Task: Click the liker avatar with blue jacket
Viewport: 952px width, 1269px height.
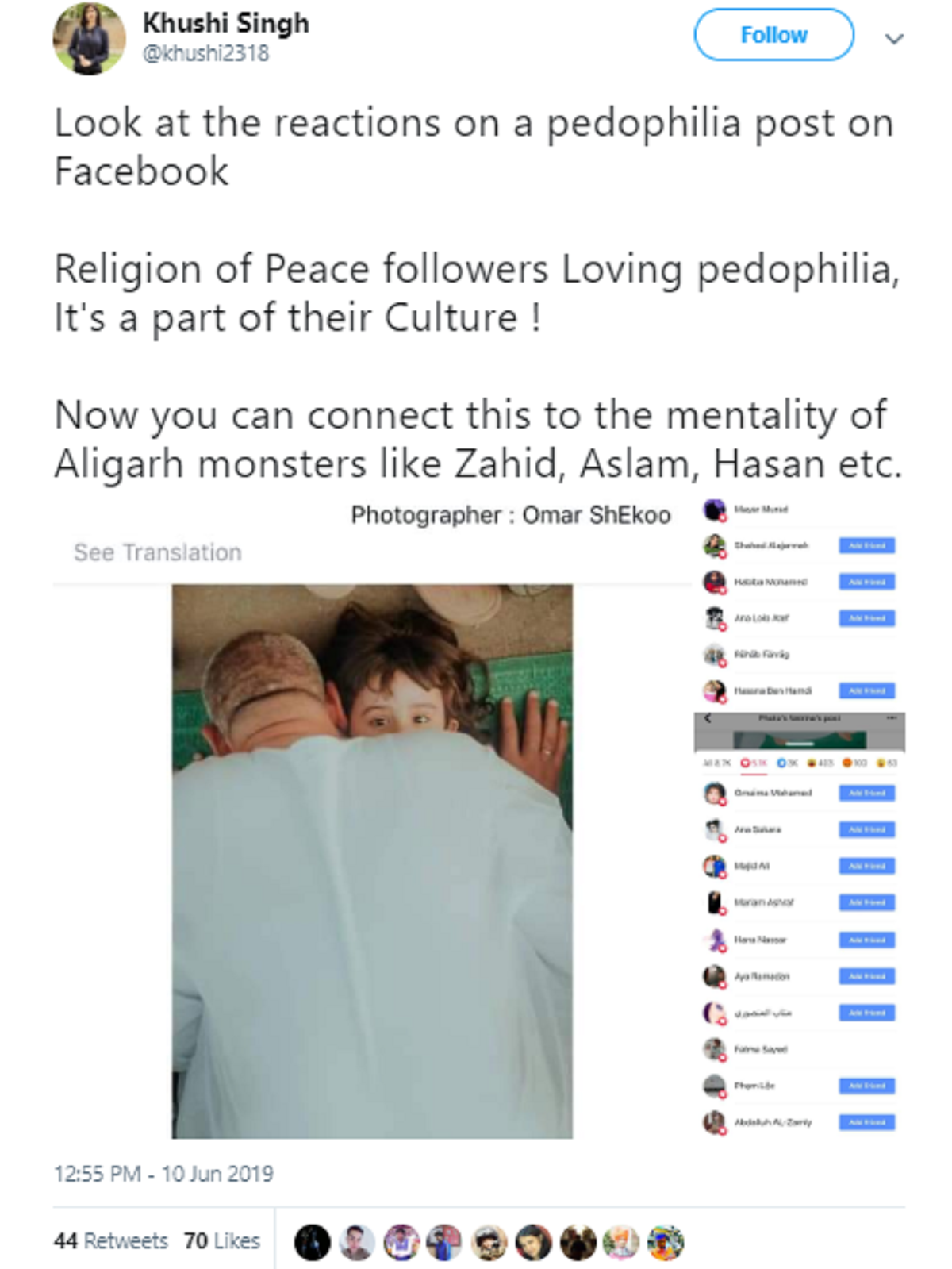Action: 444,1242
